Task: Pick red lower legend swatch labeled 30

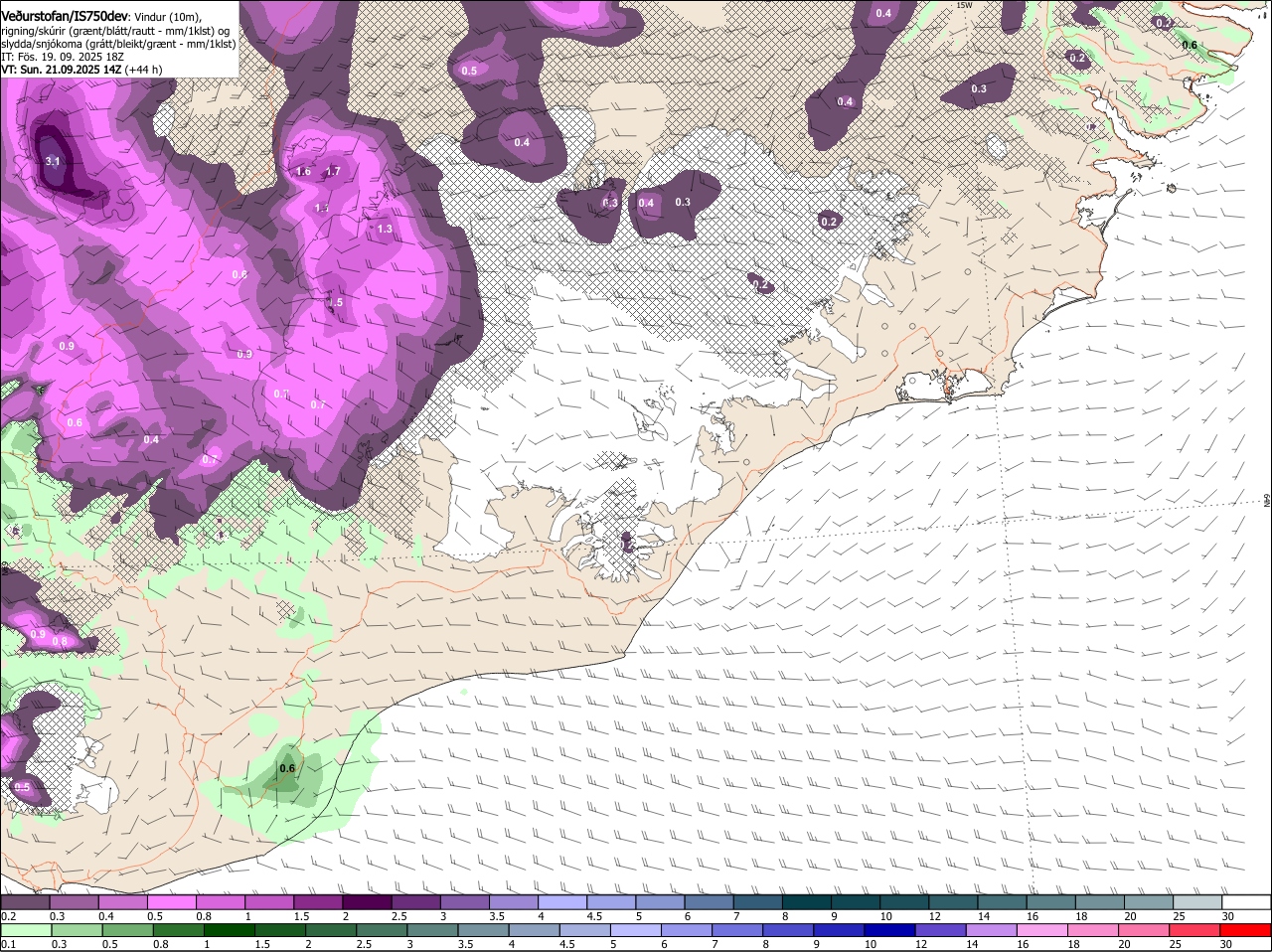Action: click(x=1244, y=930)
